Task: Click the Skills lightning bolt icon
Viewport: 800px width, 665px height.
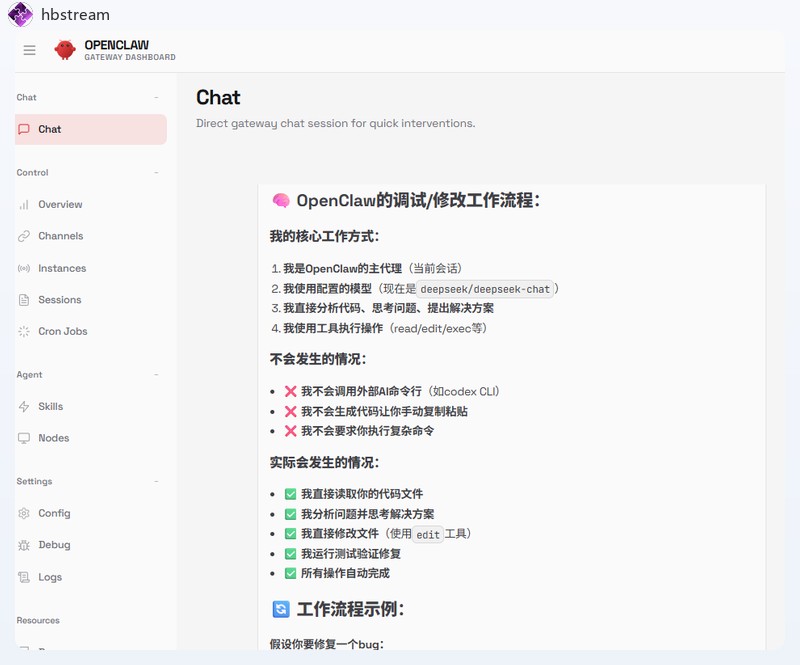Action: coord(24,406)
